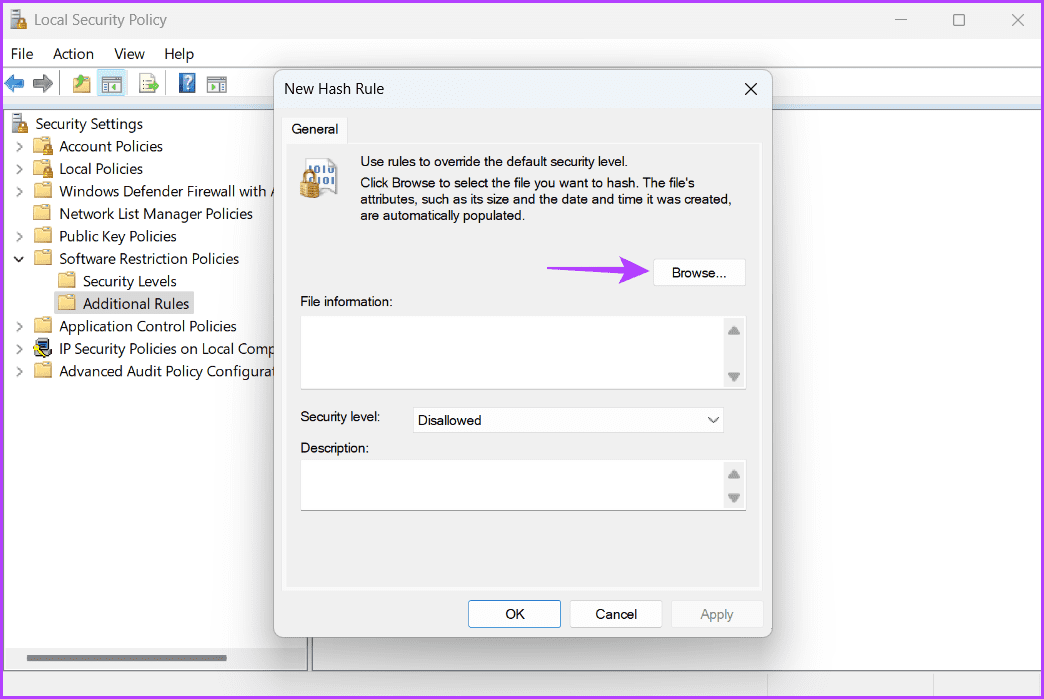Click the Apply button
The height and width of the screenshot is (699, 1044).
click(716, 614)
